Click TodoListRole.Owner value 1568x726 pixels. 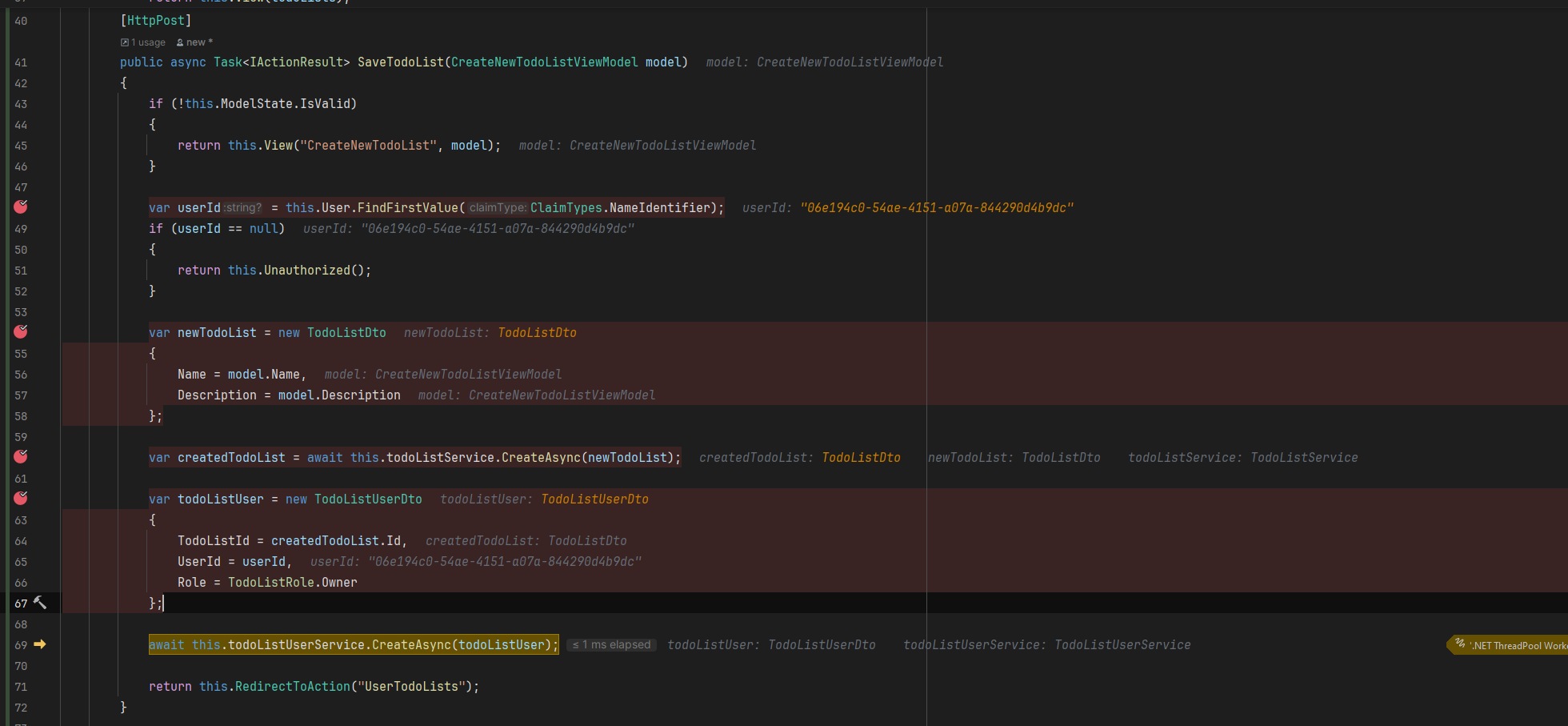pyautogui.click(x=293, y=583)
